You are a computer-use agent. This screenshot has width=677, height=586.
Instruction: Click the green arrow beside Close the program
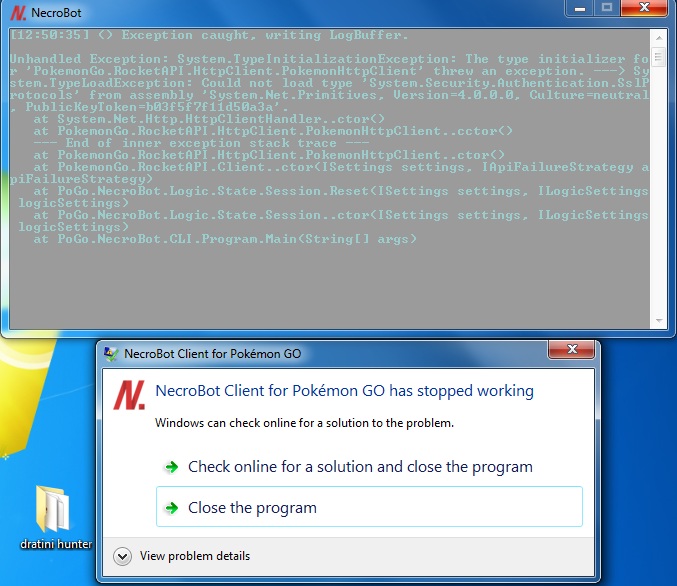[x=171, y=507]
